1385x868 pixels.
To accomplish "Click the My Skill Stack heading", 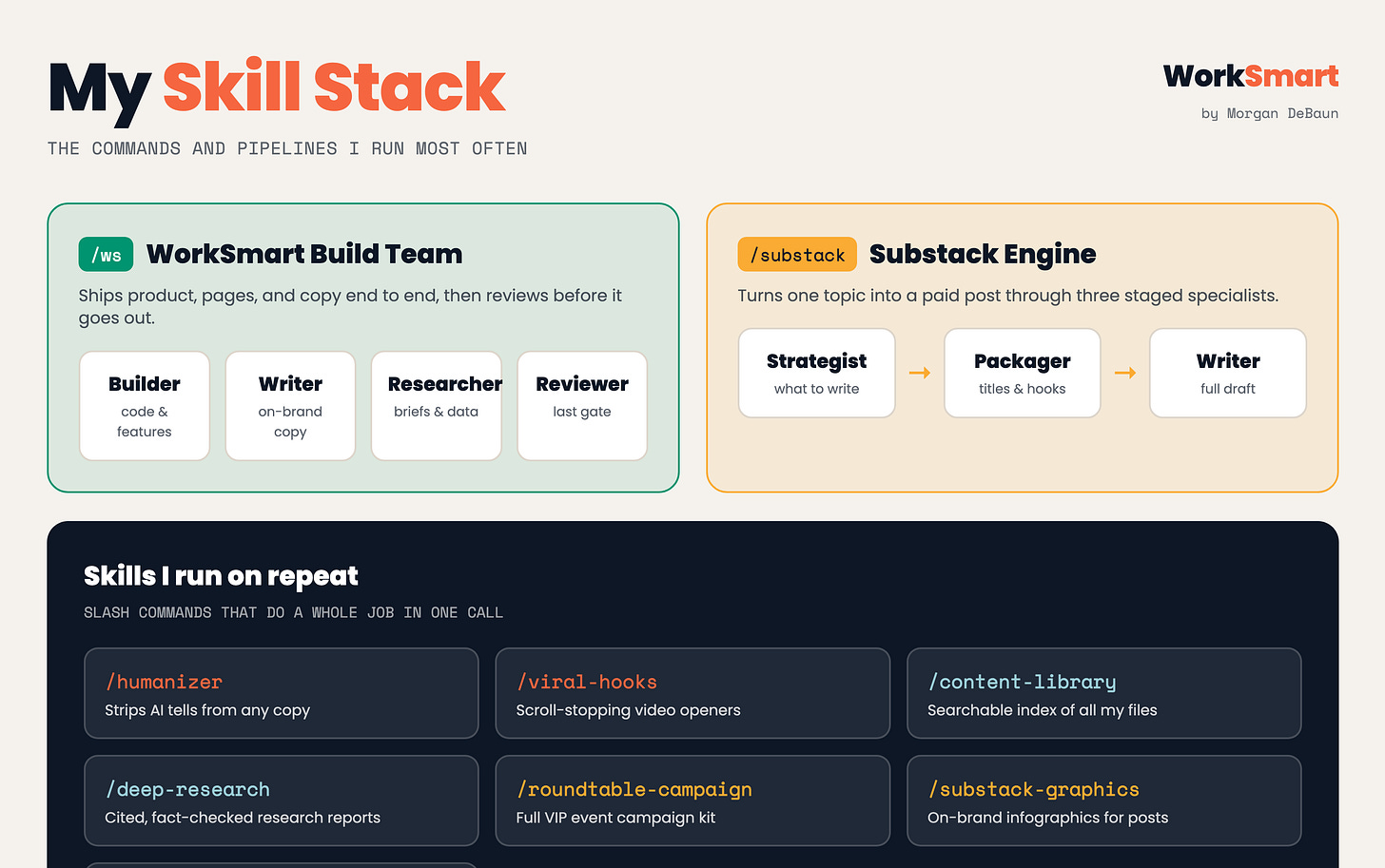I will (x=277, y=88).
